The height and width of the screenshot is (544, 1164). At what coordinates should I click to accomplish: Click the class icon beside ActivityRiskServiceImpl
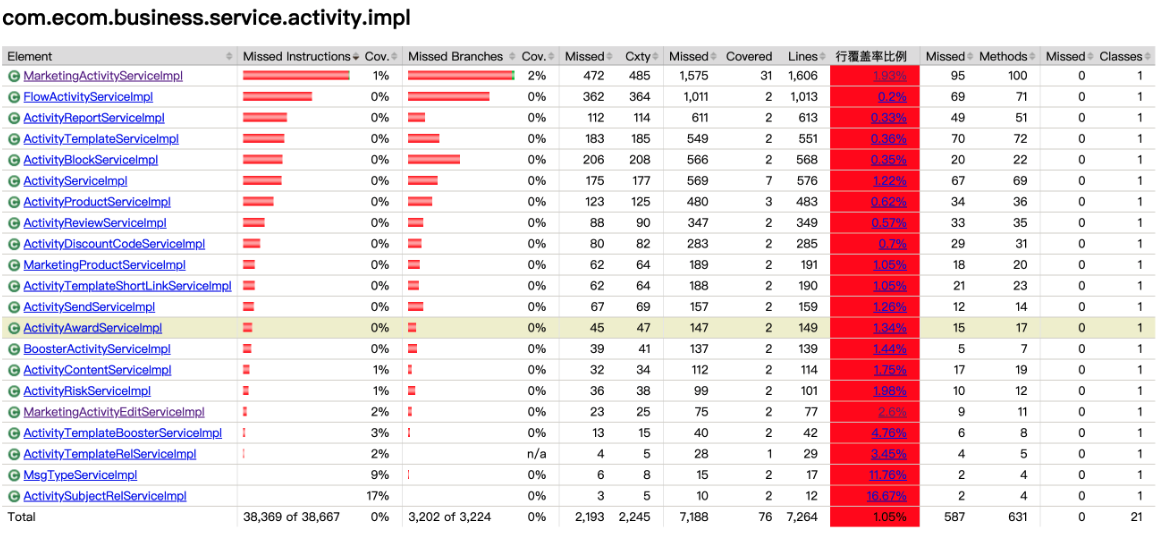(x=13, y=391)
